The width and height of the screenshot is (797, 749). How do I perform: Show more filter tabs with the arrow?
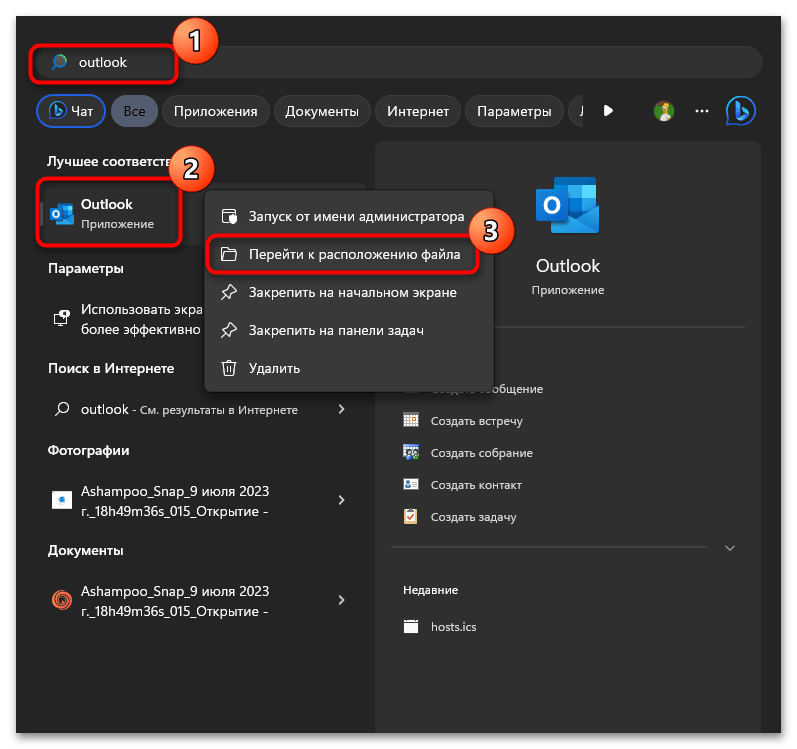tap(608, 111)
